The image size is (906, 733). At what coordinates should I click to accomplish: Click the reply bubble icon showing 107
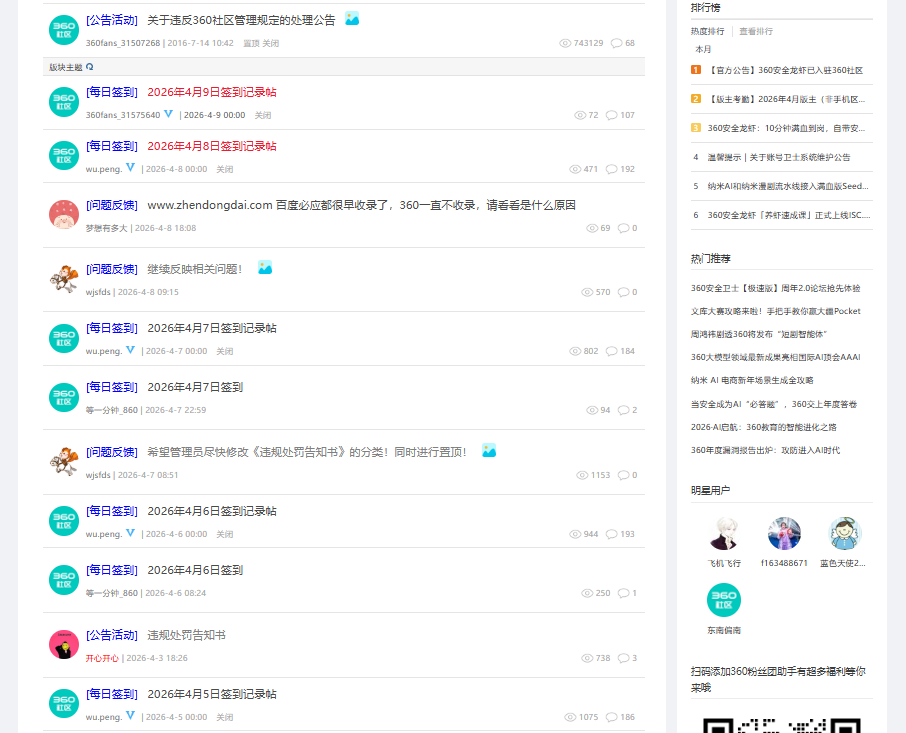[611, 116]
